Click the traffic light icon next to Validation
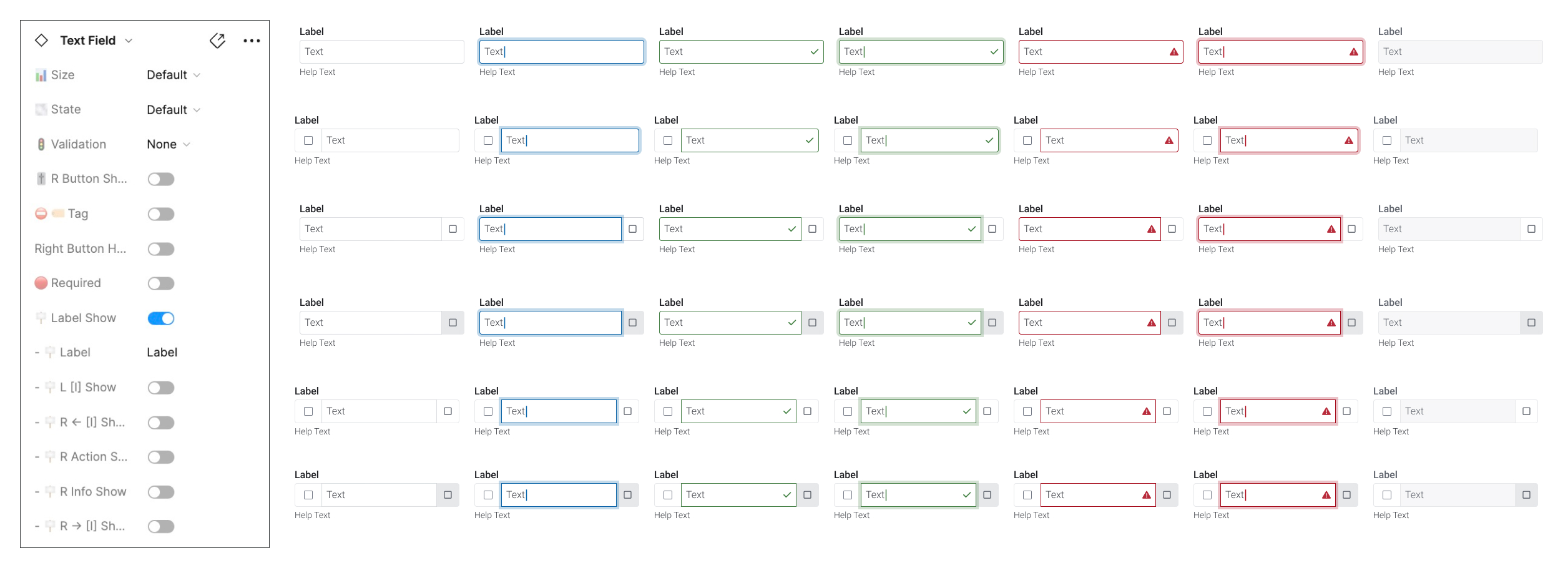 41,144
